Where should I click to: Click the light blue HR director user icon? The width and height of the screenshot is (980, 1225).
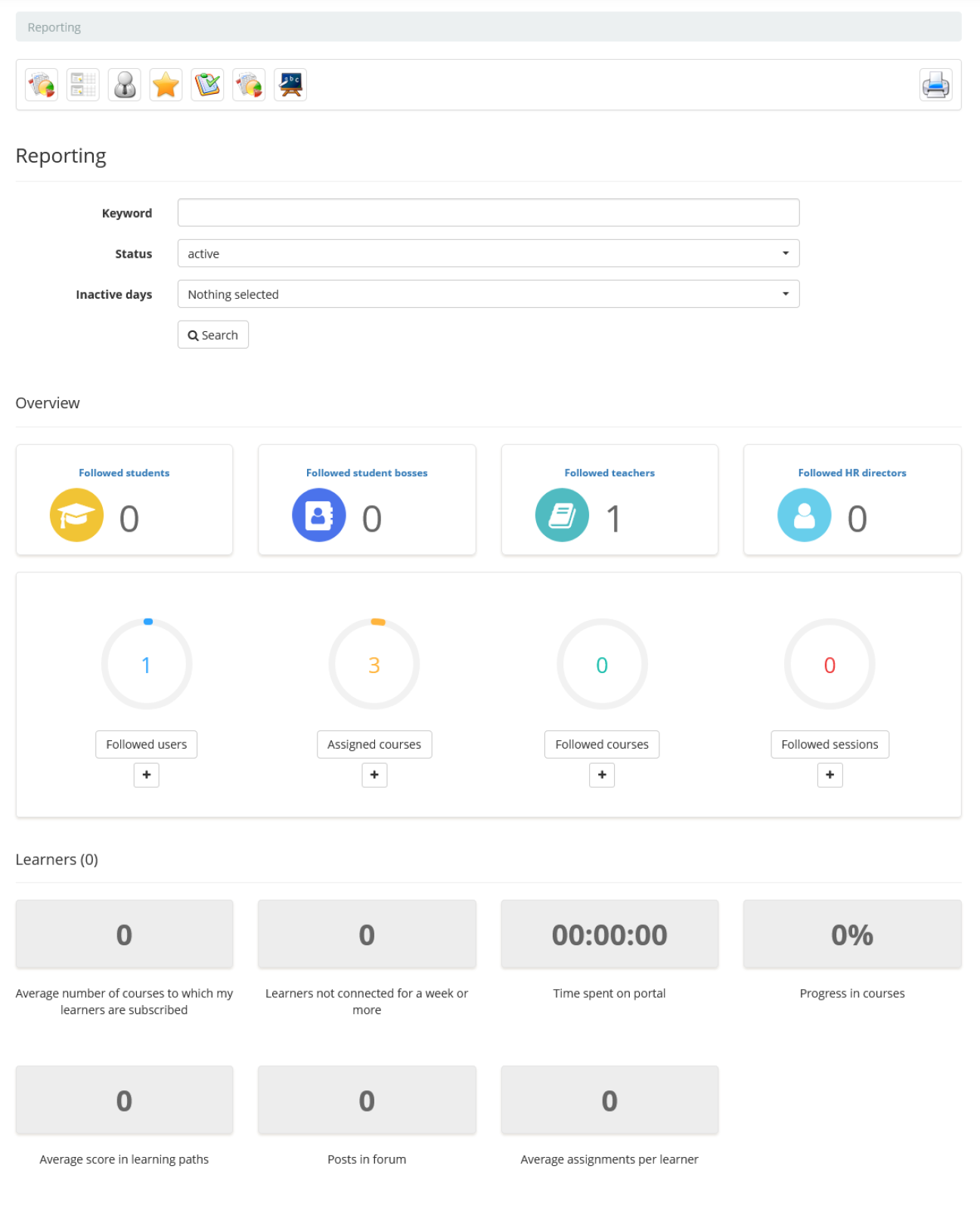coord(805,515)
